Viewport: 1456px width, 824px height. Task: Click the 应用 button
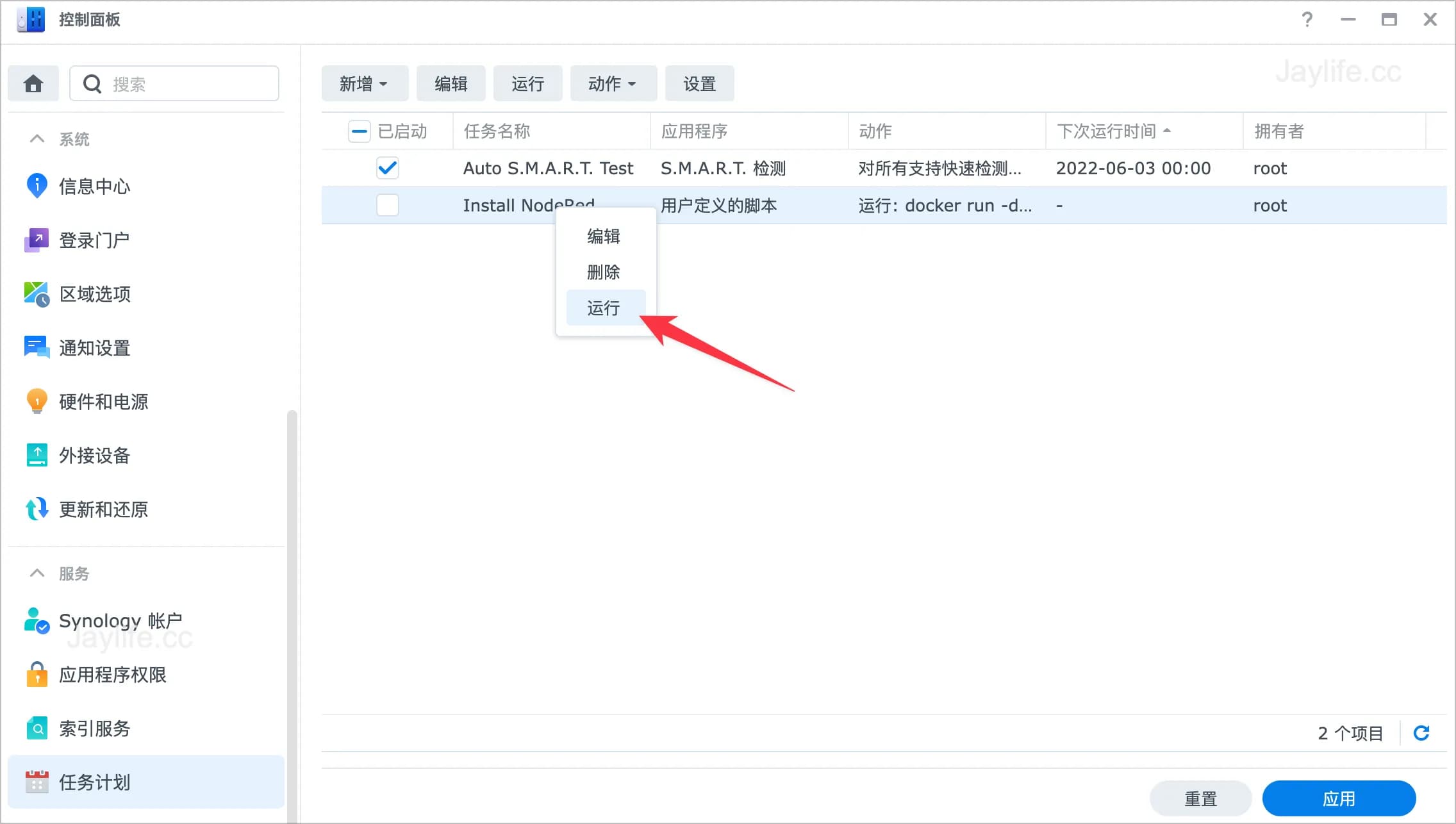click(x=1339, y=798)
